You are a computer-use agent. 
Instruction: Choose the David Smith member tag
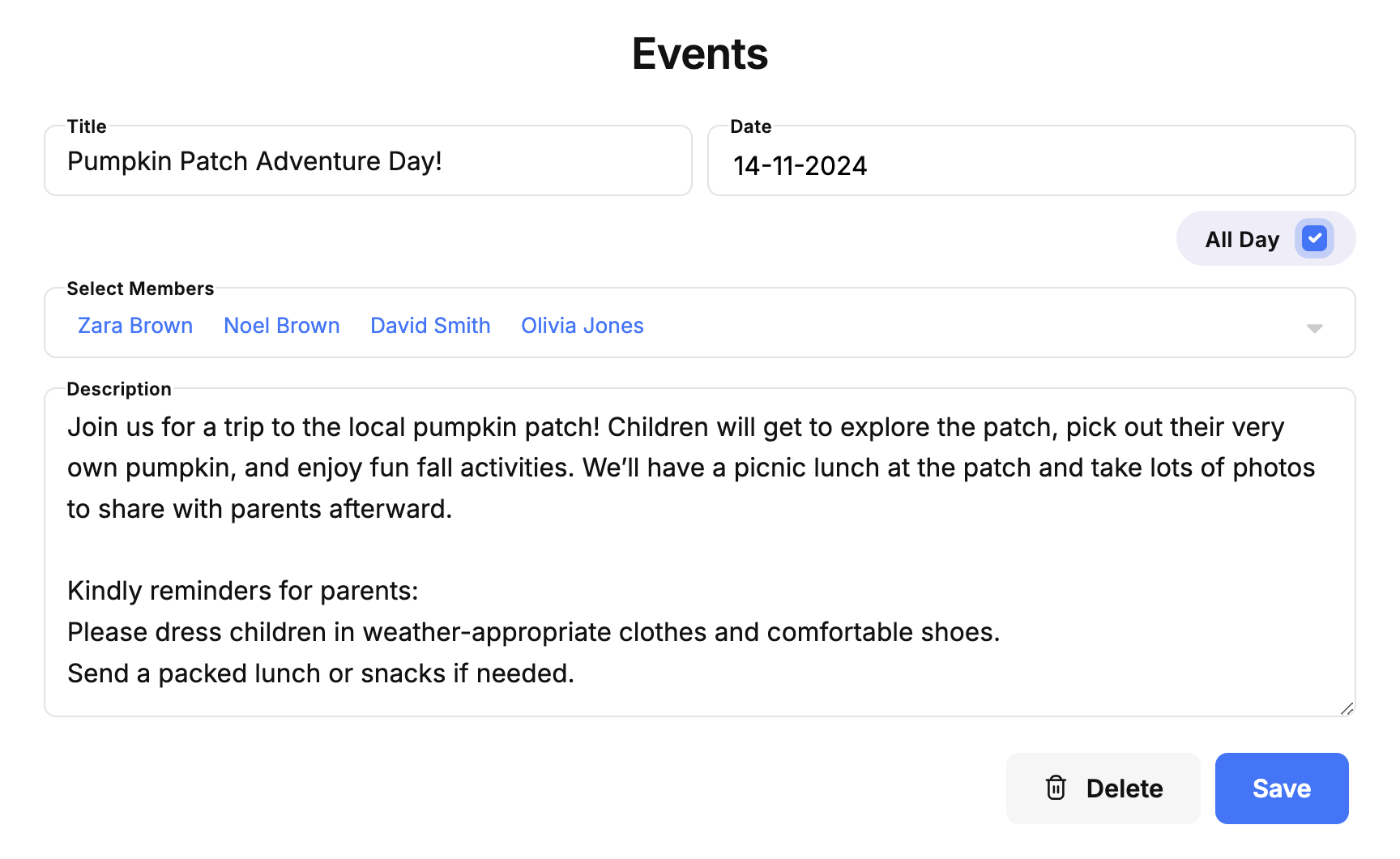click(x=430, y=326)
